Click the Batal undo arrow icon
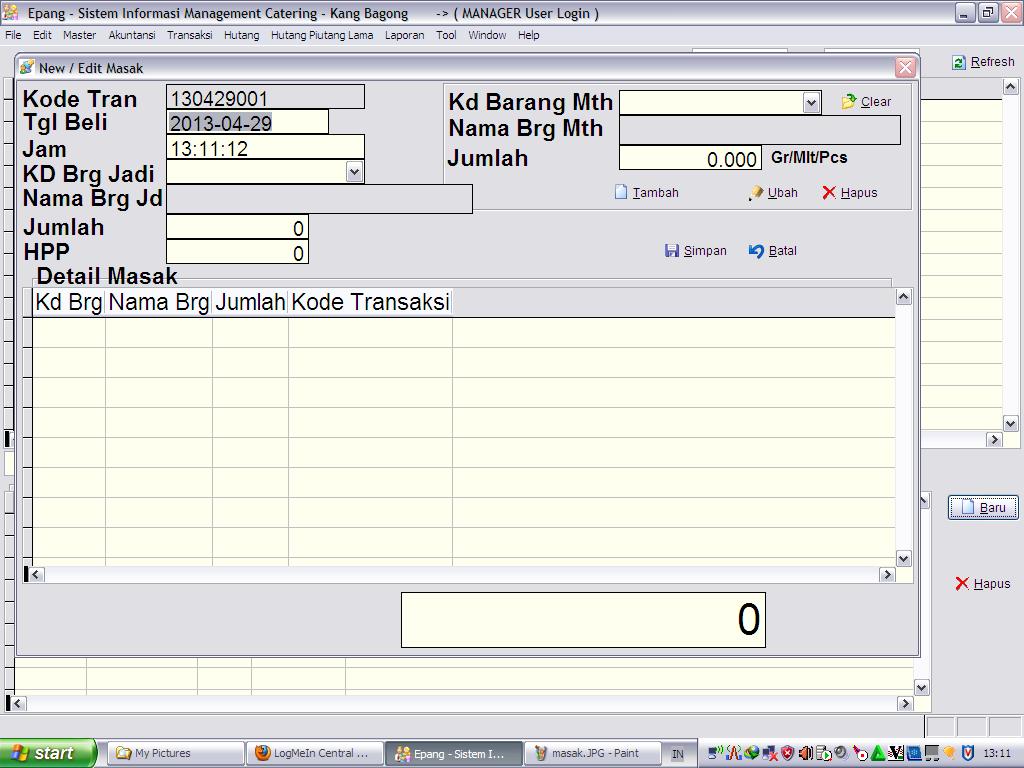The height and width of the screenshot is (768, 1024). tap(756, 251)
